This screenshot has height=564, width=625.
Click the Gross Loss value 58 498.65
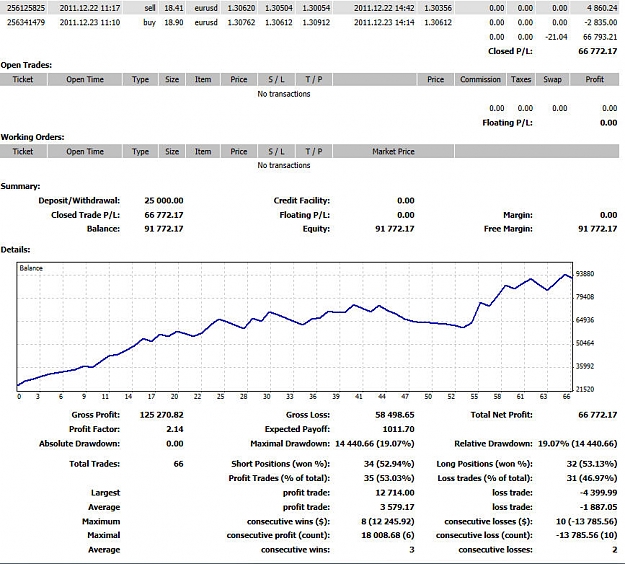(x=395, y=415)
